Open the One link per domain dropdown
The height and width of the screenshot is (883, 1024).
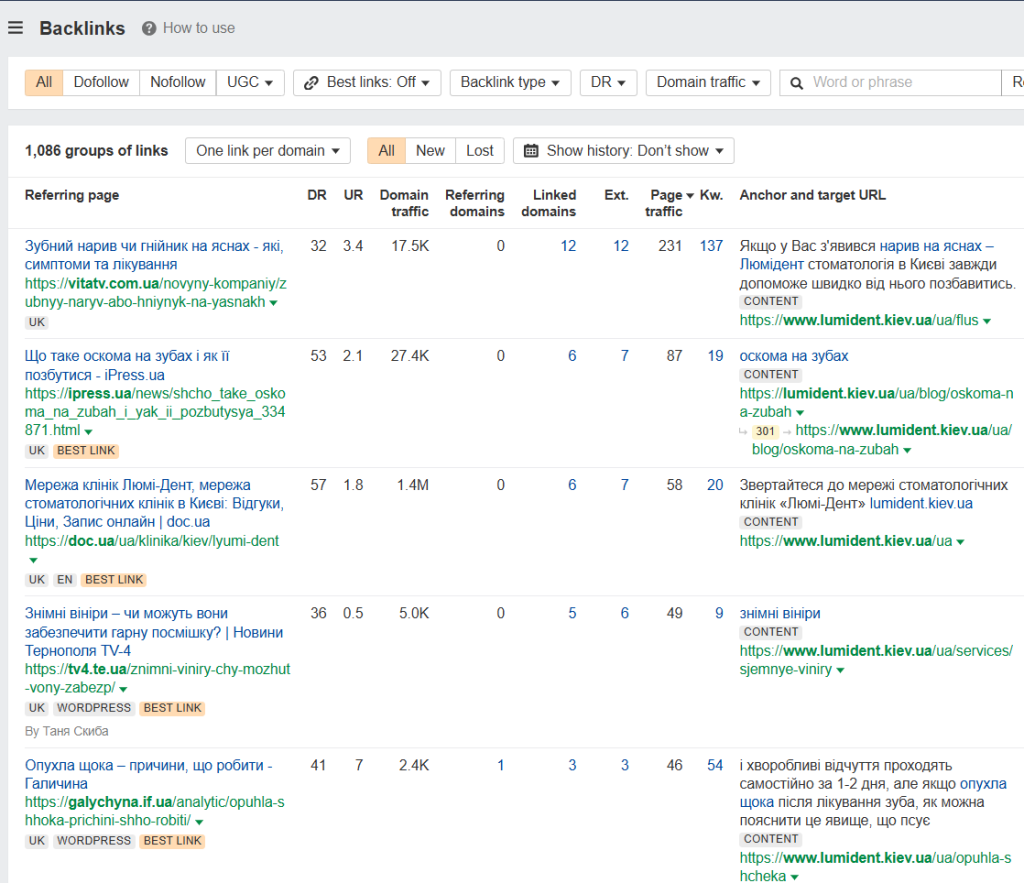(x=268, y=151)
